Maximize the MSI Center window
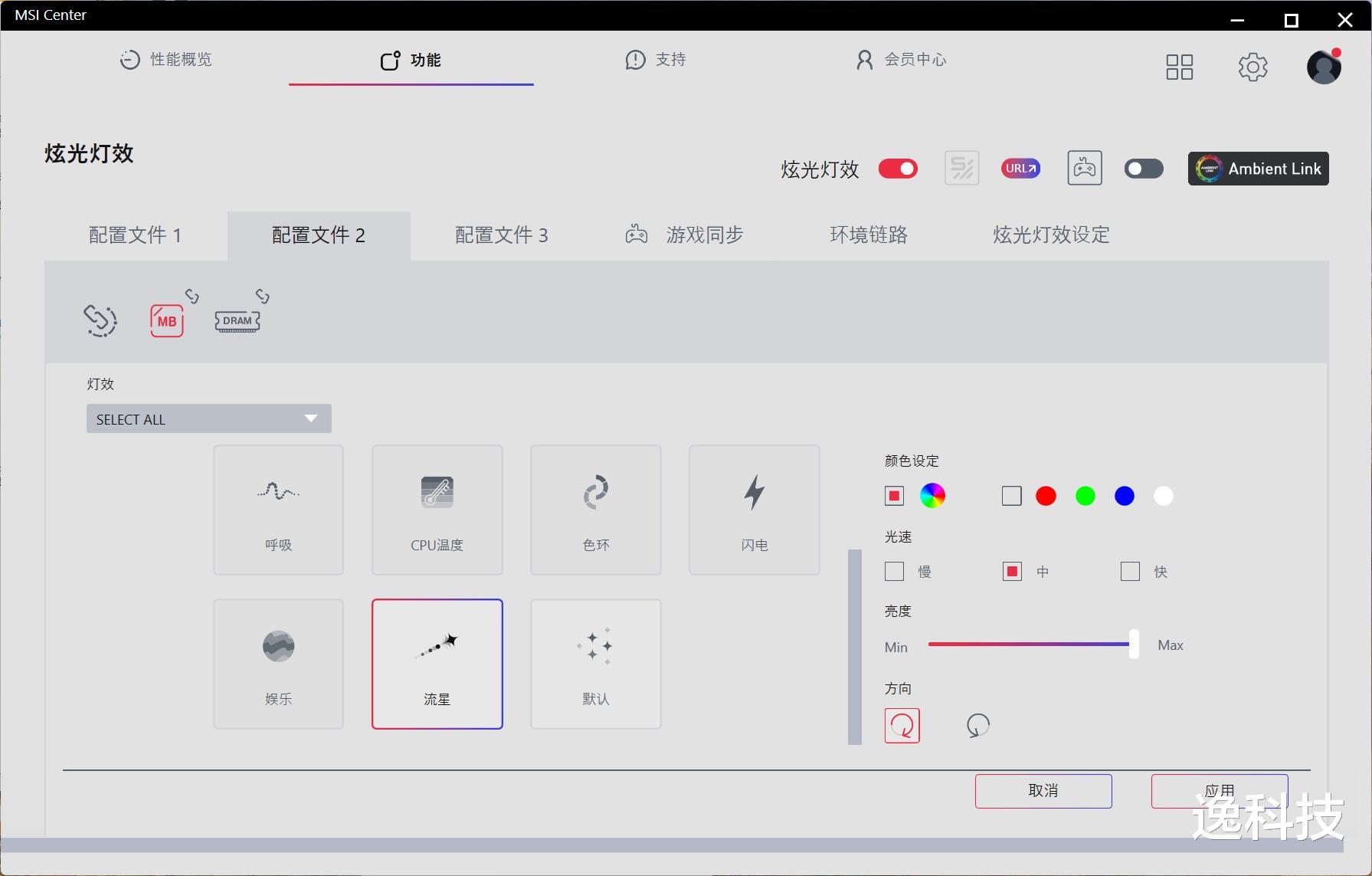This screenshot has width=1372, height=876. 1291,20
